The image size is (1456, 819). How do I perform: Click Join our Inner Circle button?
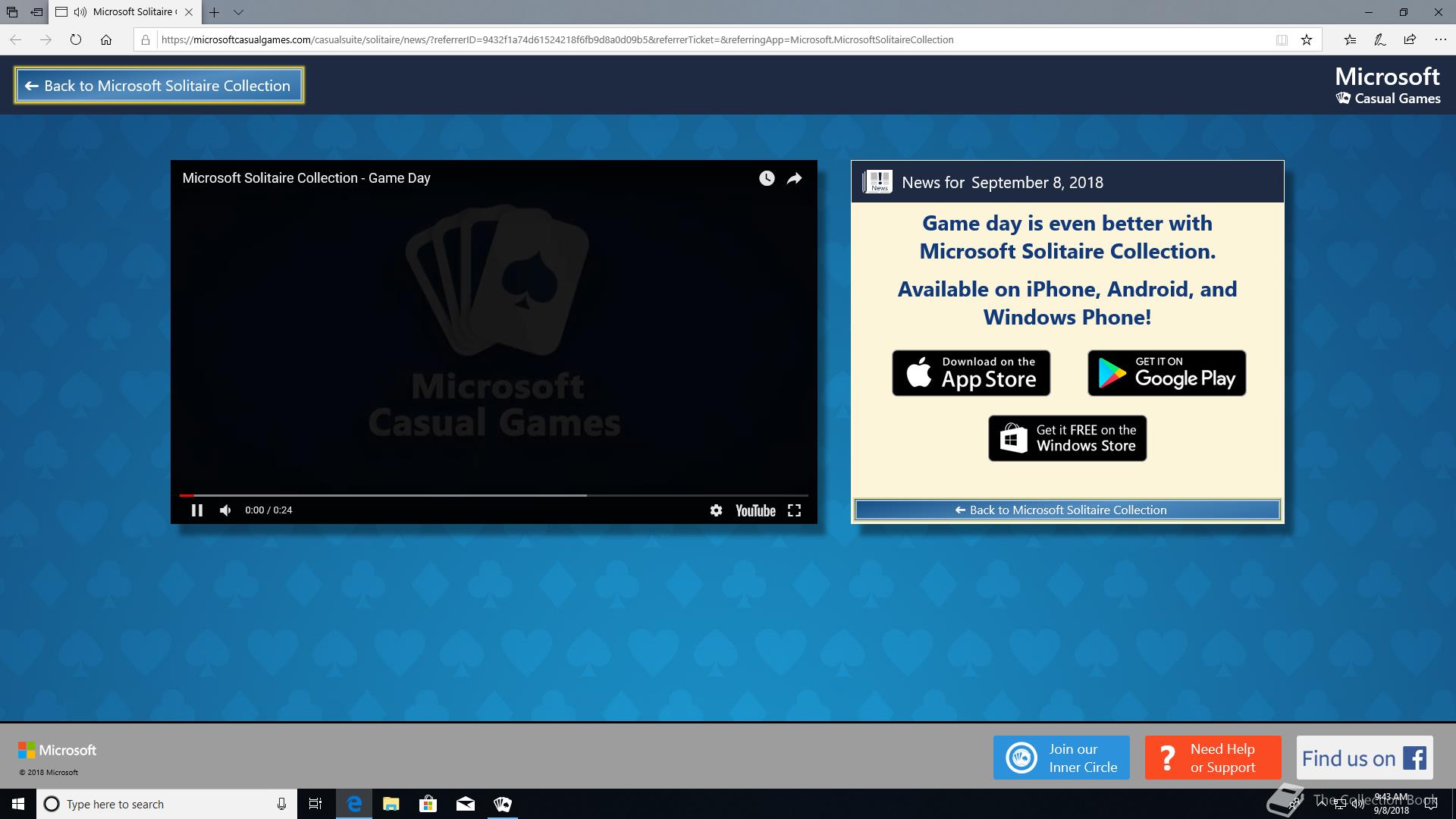pos(1062,758)
